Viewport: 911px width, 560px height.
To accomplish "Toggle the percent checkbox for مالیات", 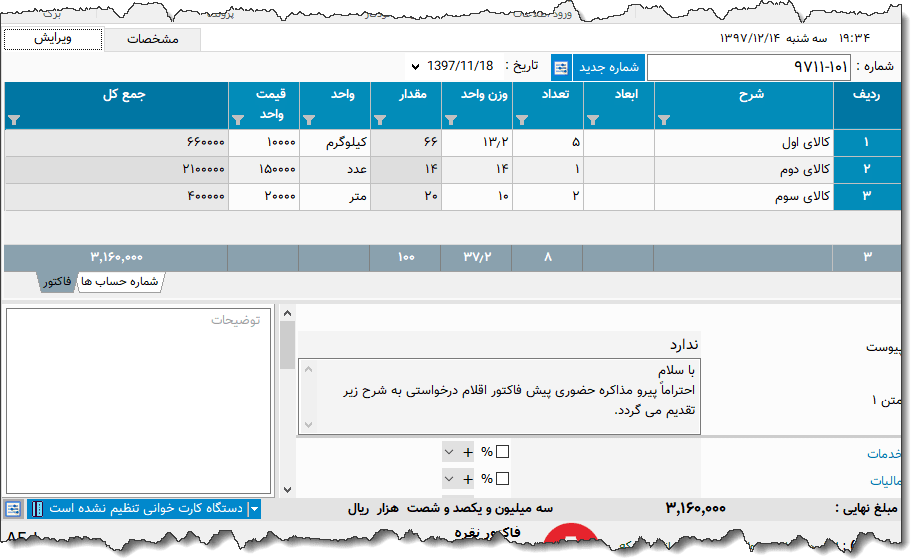I will pos(503,479).
